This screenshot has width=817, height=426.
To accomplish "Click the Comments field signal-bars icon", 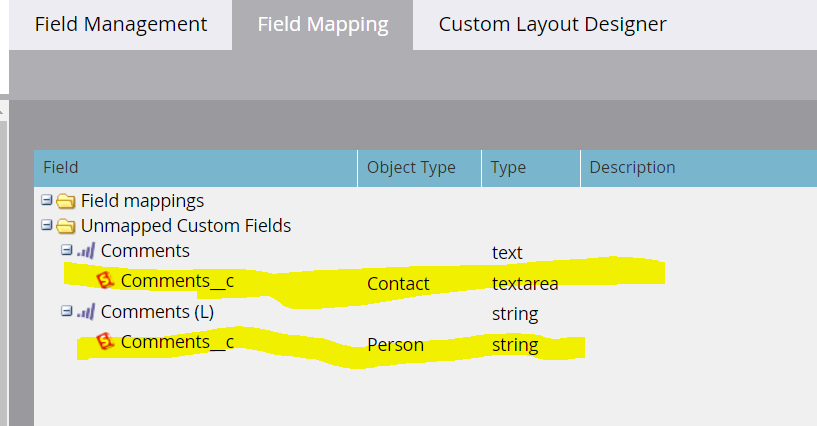I will coord(86,251).
